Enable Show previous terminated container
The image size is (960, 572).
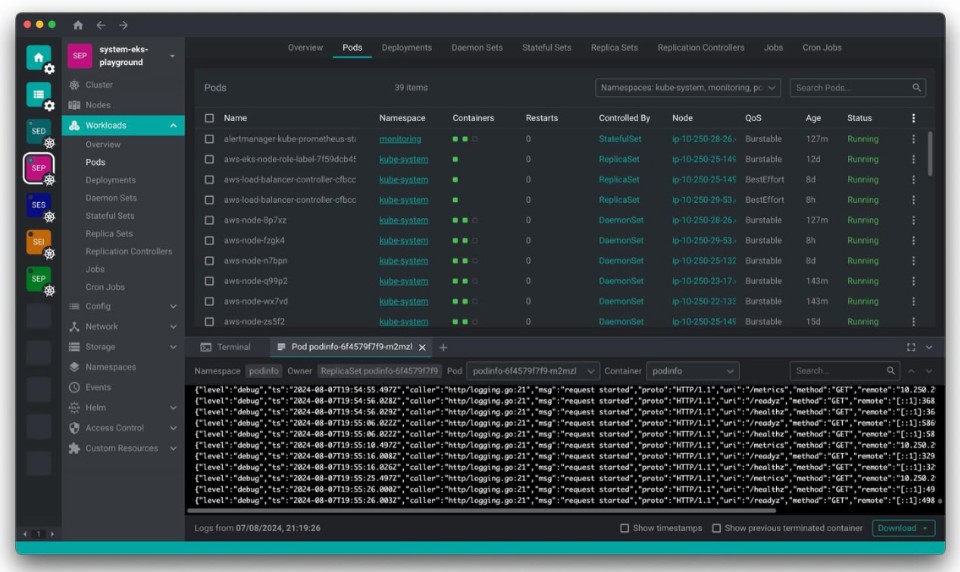(x=717, y=528)
